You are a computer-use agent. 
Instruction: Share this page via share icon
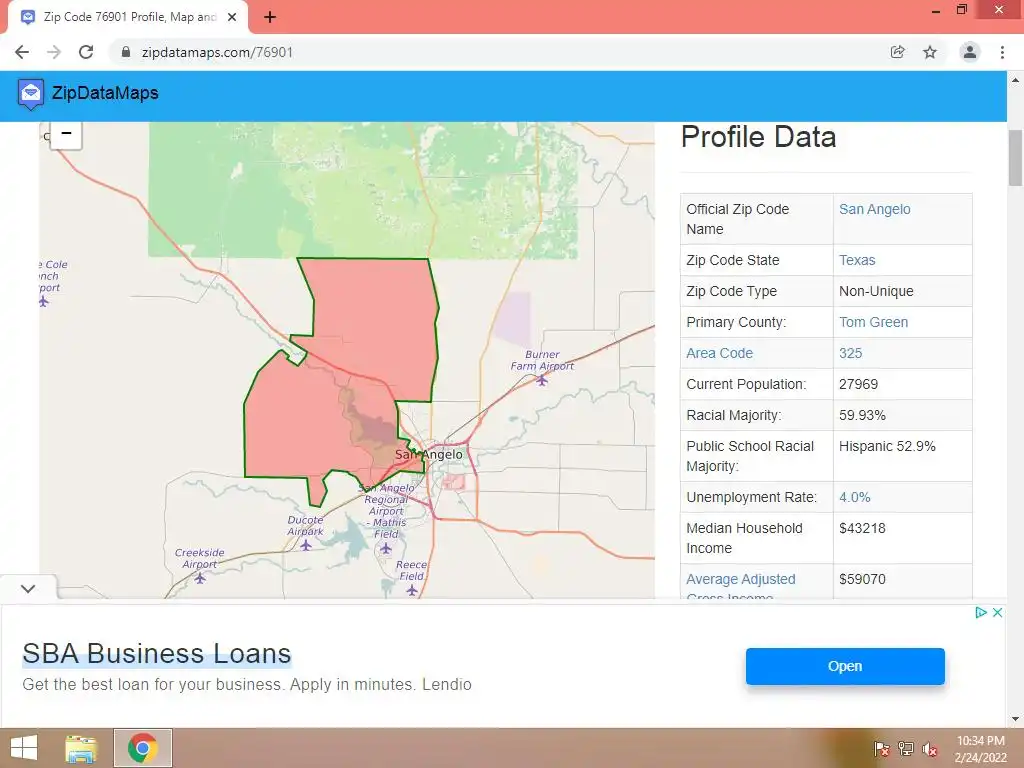[897, 52]
